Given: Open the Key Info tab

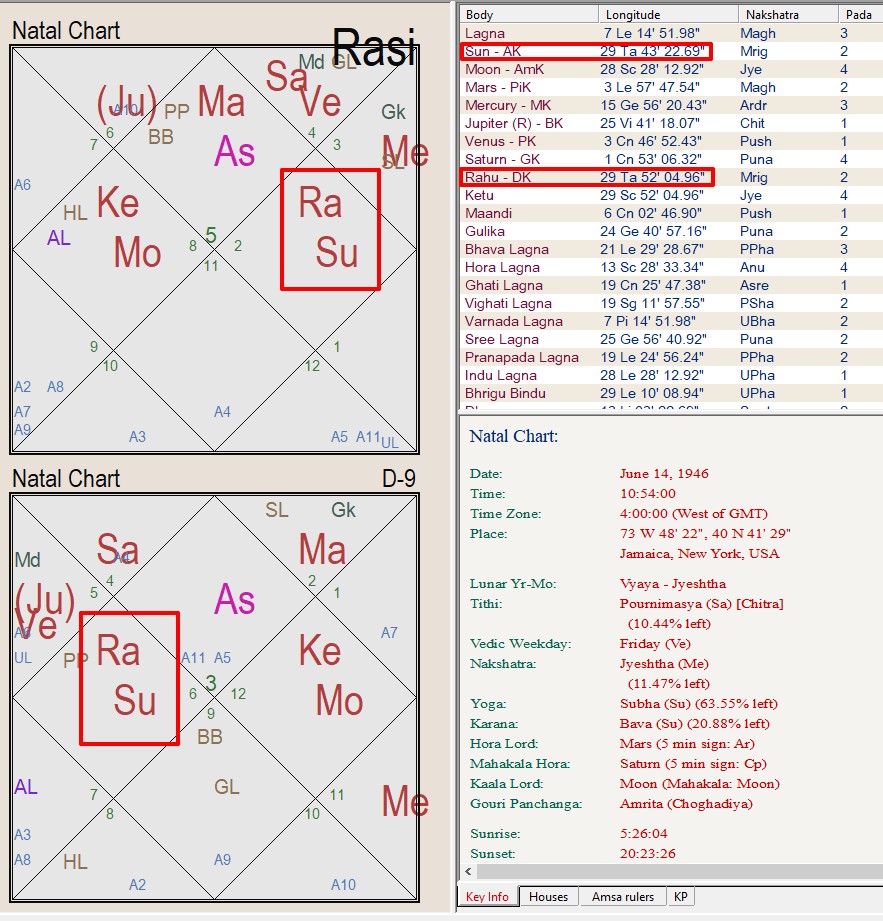Looking at the screenshot, I should 487,897.
